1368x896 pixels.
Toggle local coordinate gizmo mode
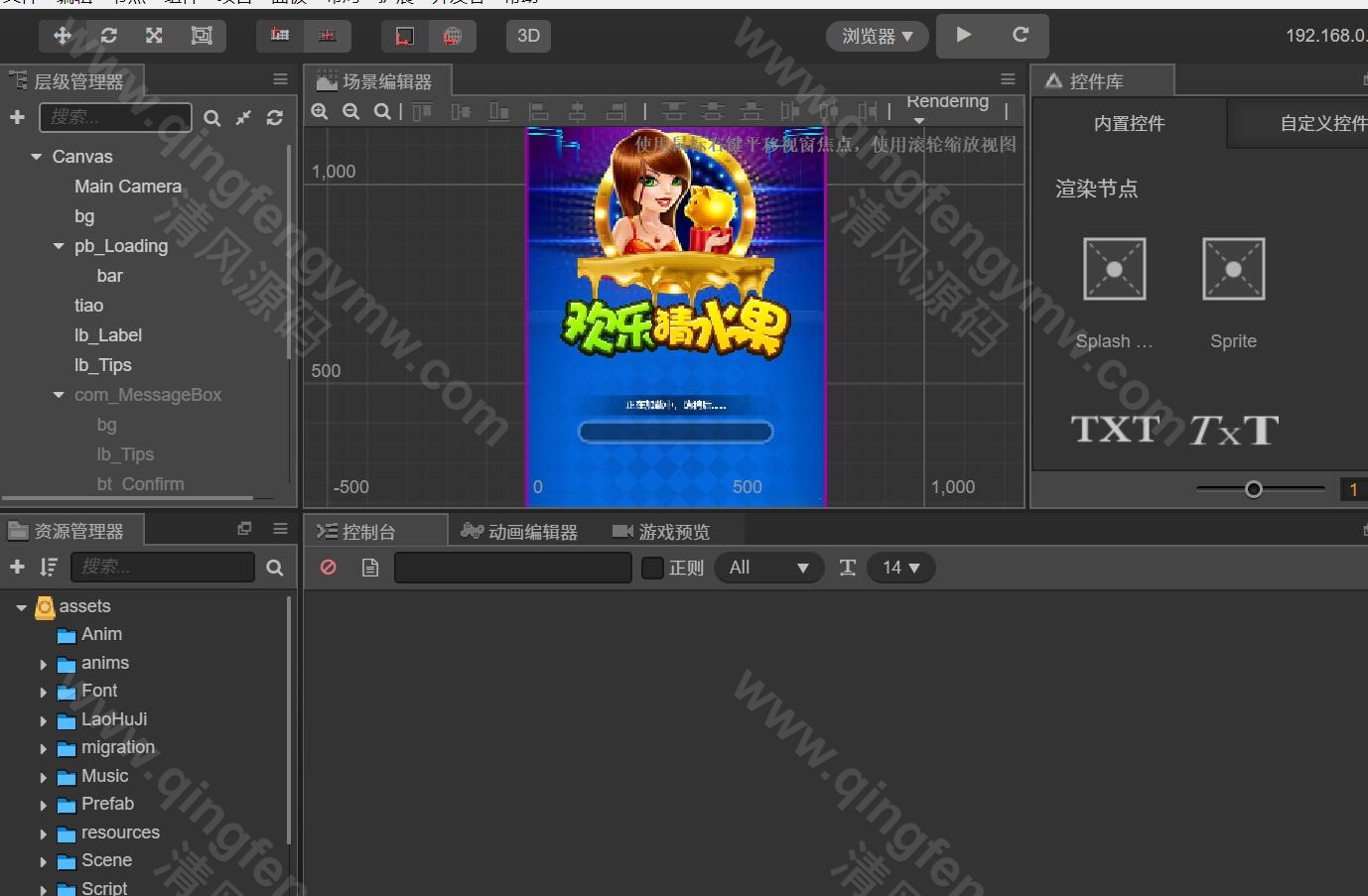[x=405, y=36]
